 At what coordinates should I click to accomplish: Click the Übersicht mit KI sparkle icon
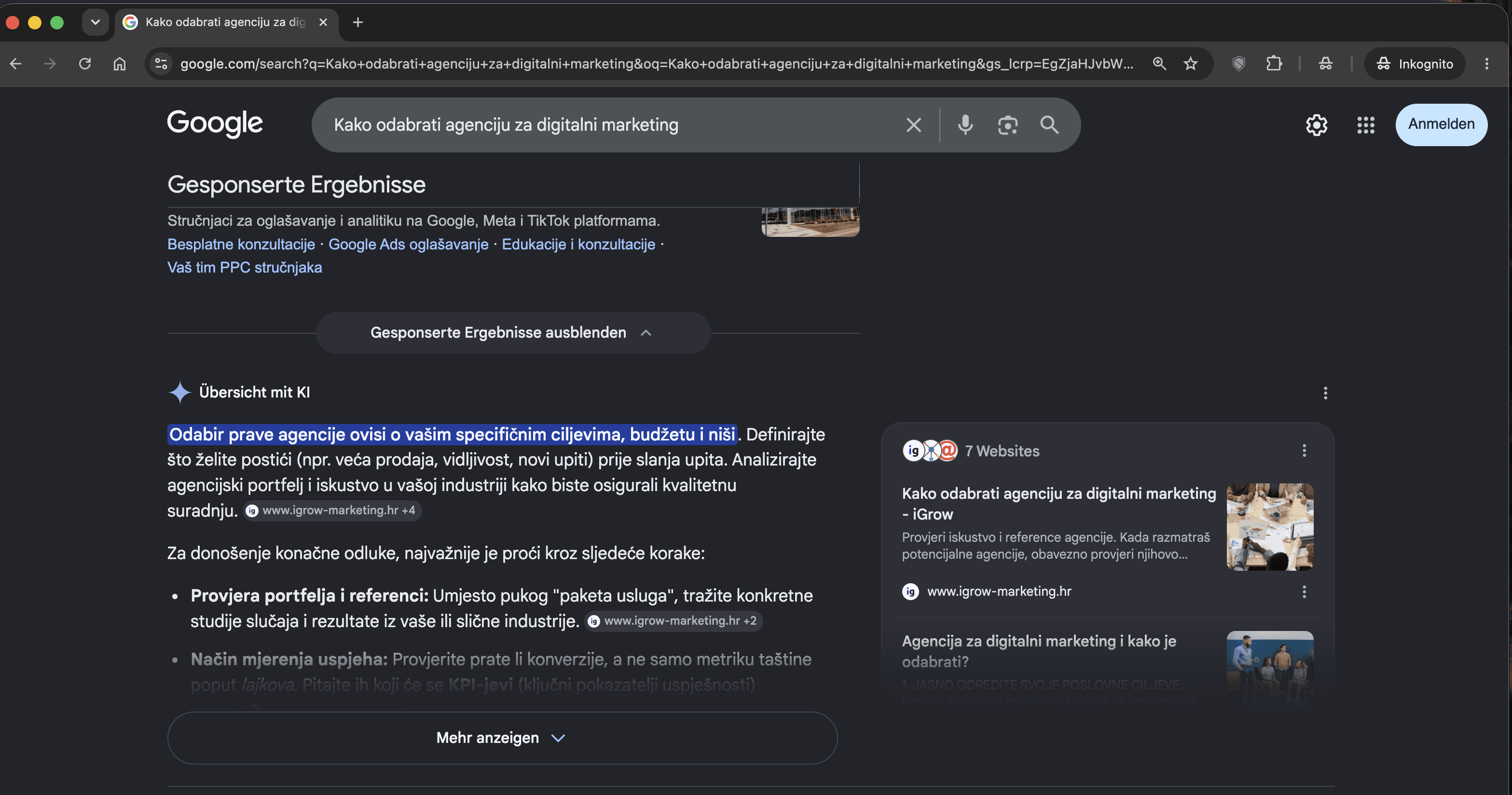tap(179, 392)
